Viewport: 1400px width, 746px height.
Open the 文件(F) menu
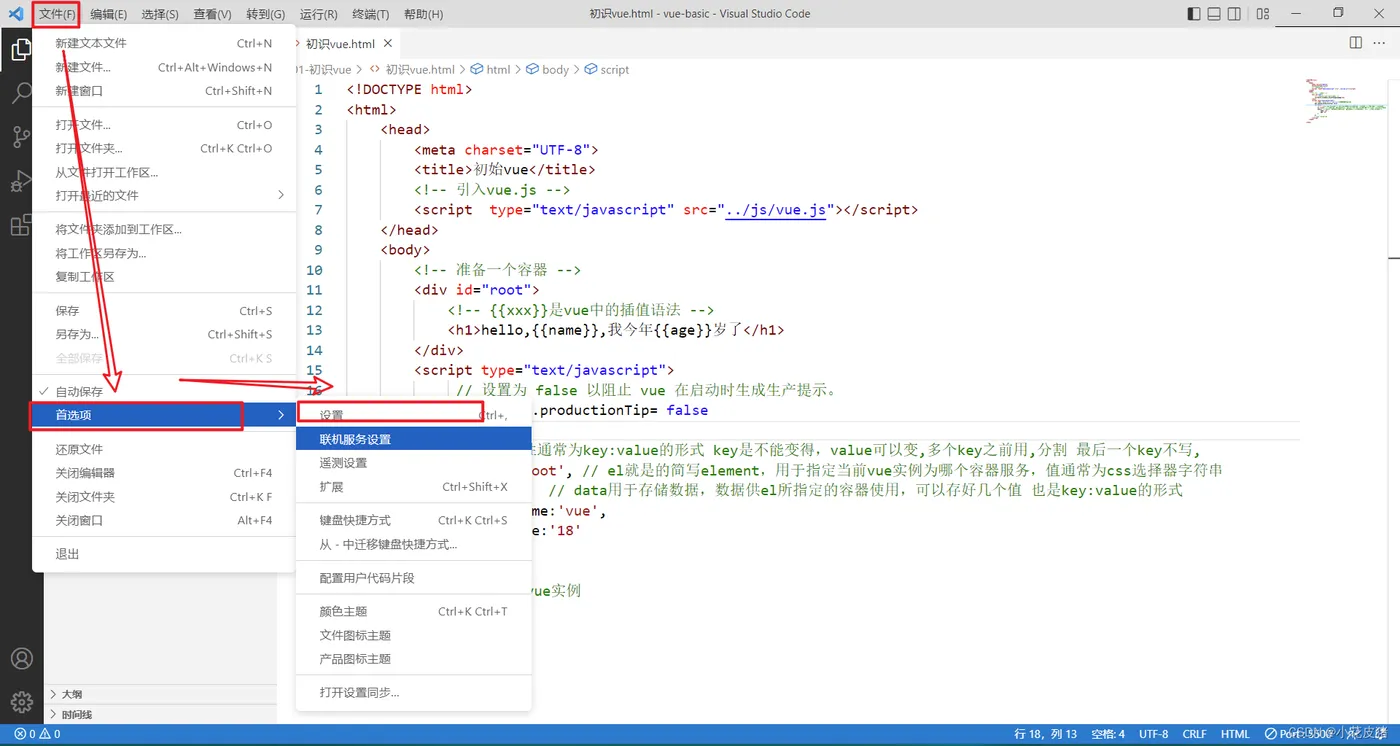pos(57,14)
